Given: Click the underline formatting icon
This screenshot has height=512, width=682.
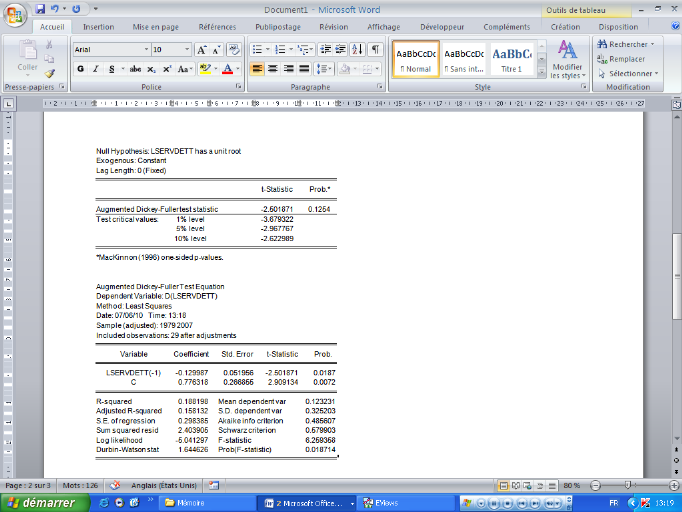Looking at the screenshot, I should [108, 69].
